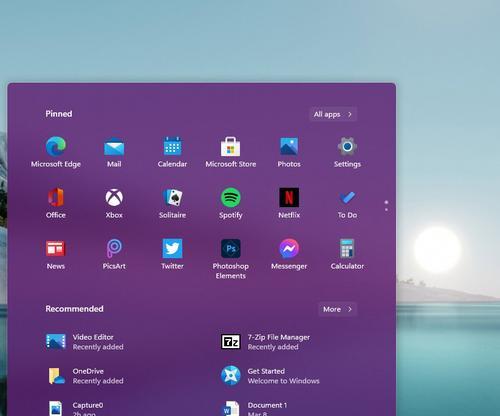This screenshot has width=500, height=416.
Task: Click the Pinned section heading
Action: point(59,114)
